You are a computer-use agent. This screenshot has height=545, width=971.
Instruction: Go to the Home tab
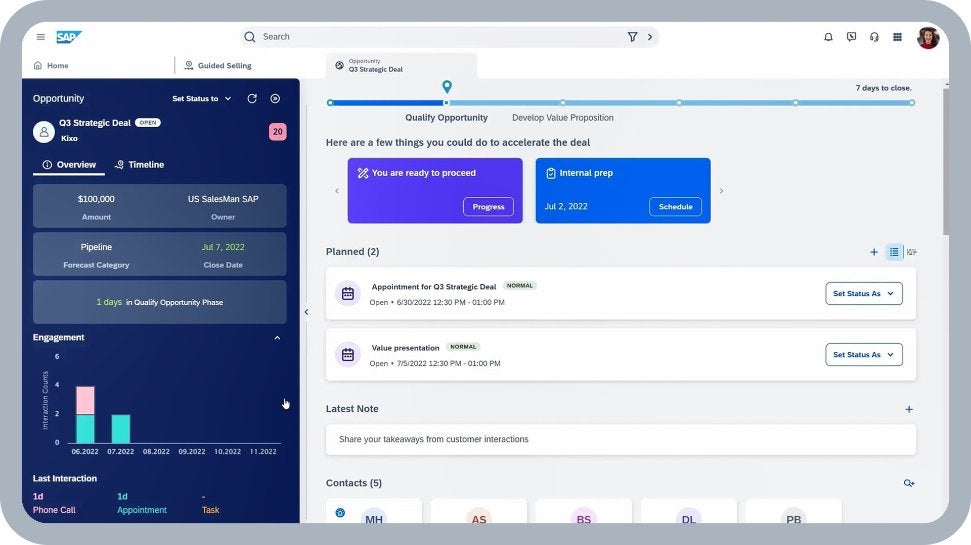point(51,66)
